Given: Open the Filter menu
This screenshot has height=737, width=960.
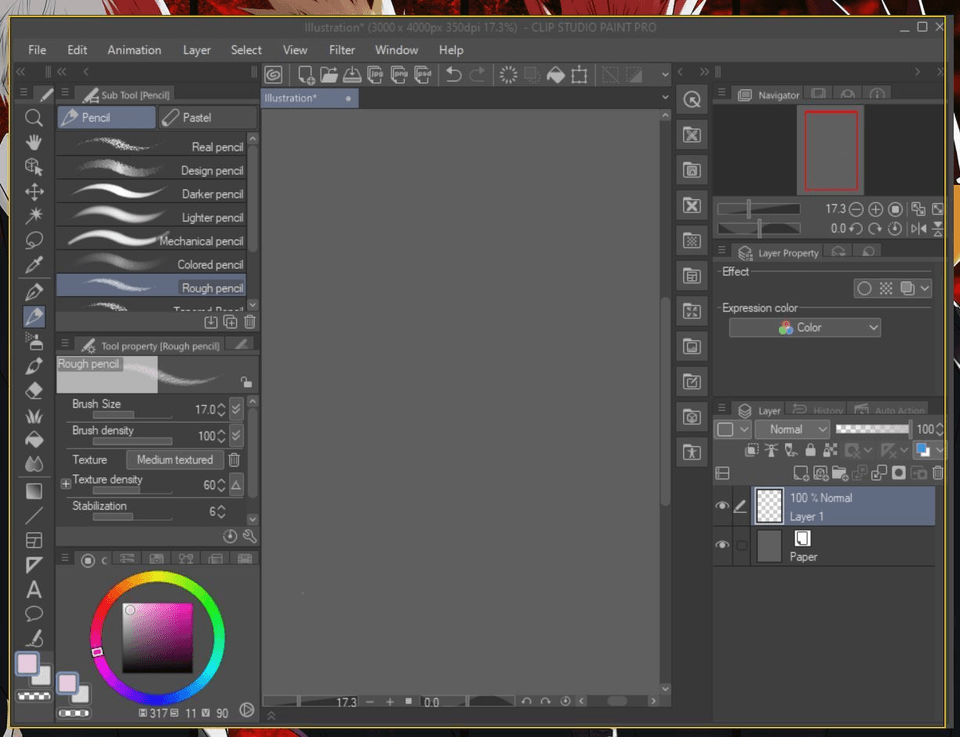Looking at the screenshot, I should click(342, 50).
